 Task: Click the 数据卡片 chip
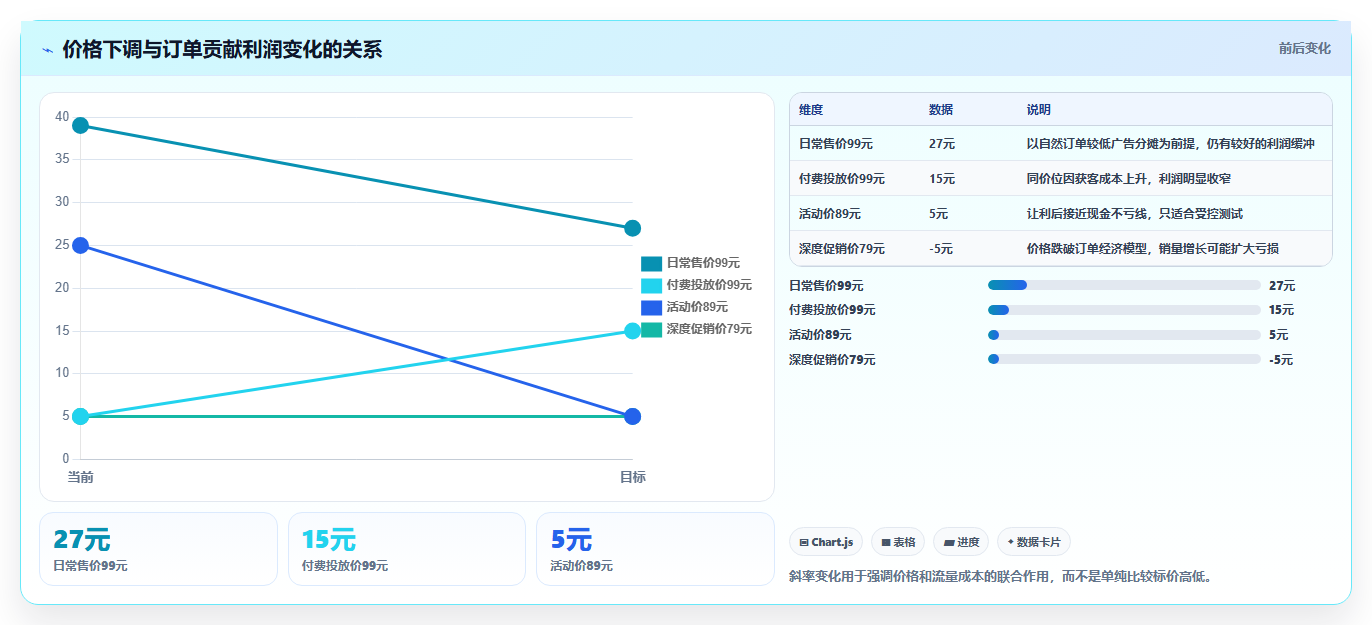(x=1034, y=542)
